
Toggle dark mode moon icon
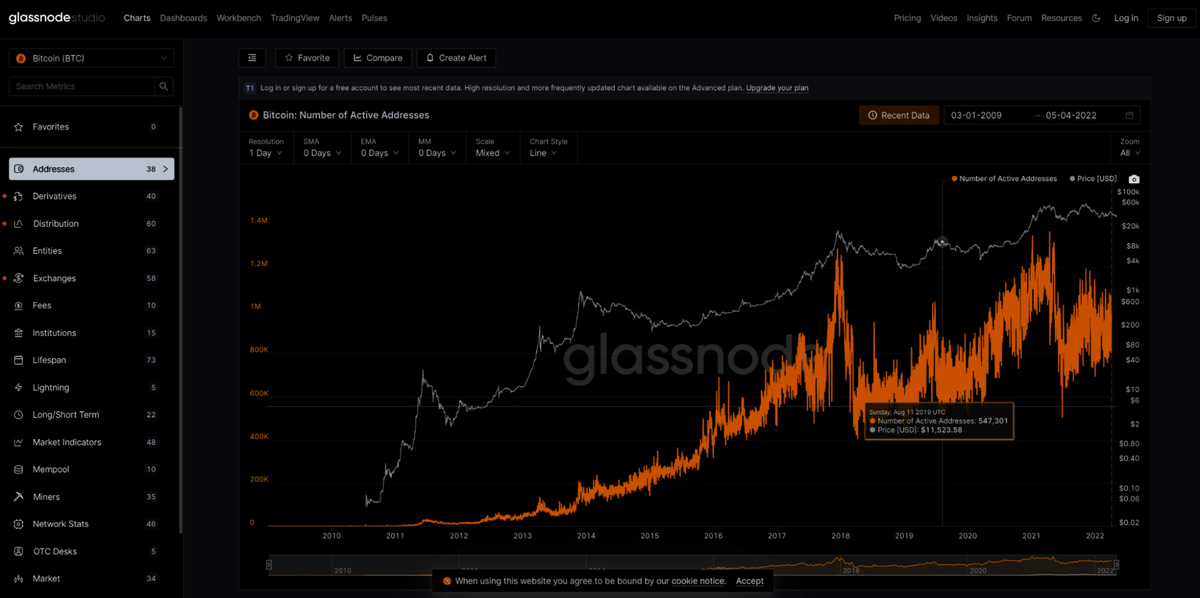pyautogui.click(x=1097, y=18)
